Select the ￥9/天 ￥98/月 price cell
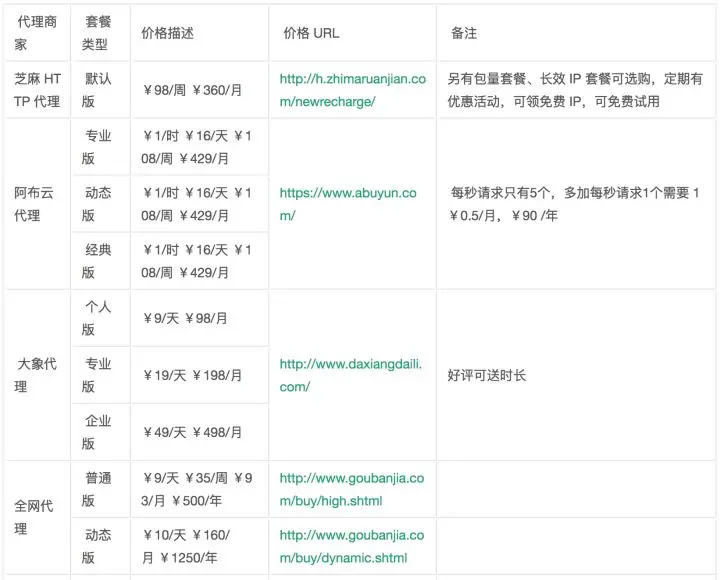Viewport: 720px width, 580px height. pos(200,318)
